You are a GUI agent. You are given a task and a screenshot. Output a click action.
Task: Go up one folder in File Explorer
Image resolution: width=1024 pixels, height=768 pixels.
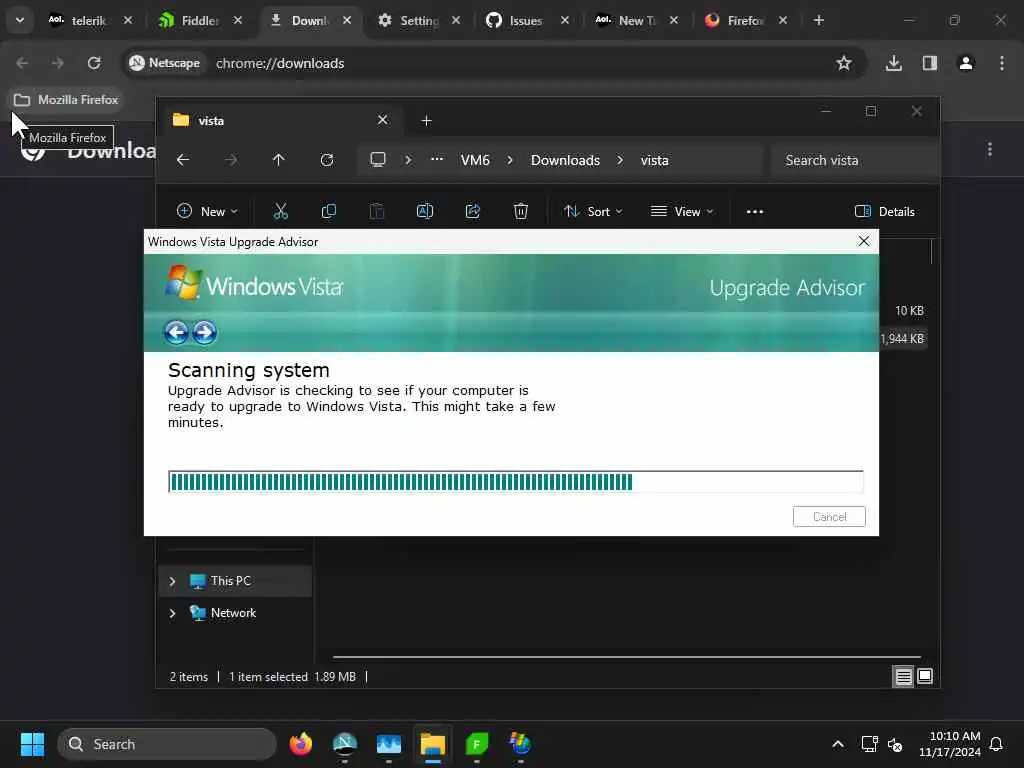279,160
